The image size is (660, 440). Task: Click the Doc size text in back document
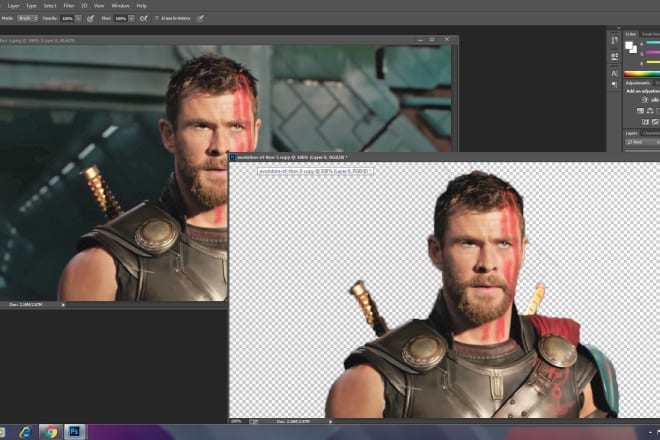(25, 304)
